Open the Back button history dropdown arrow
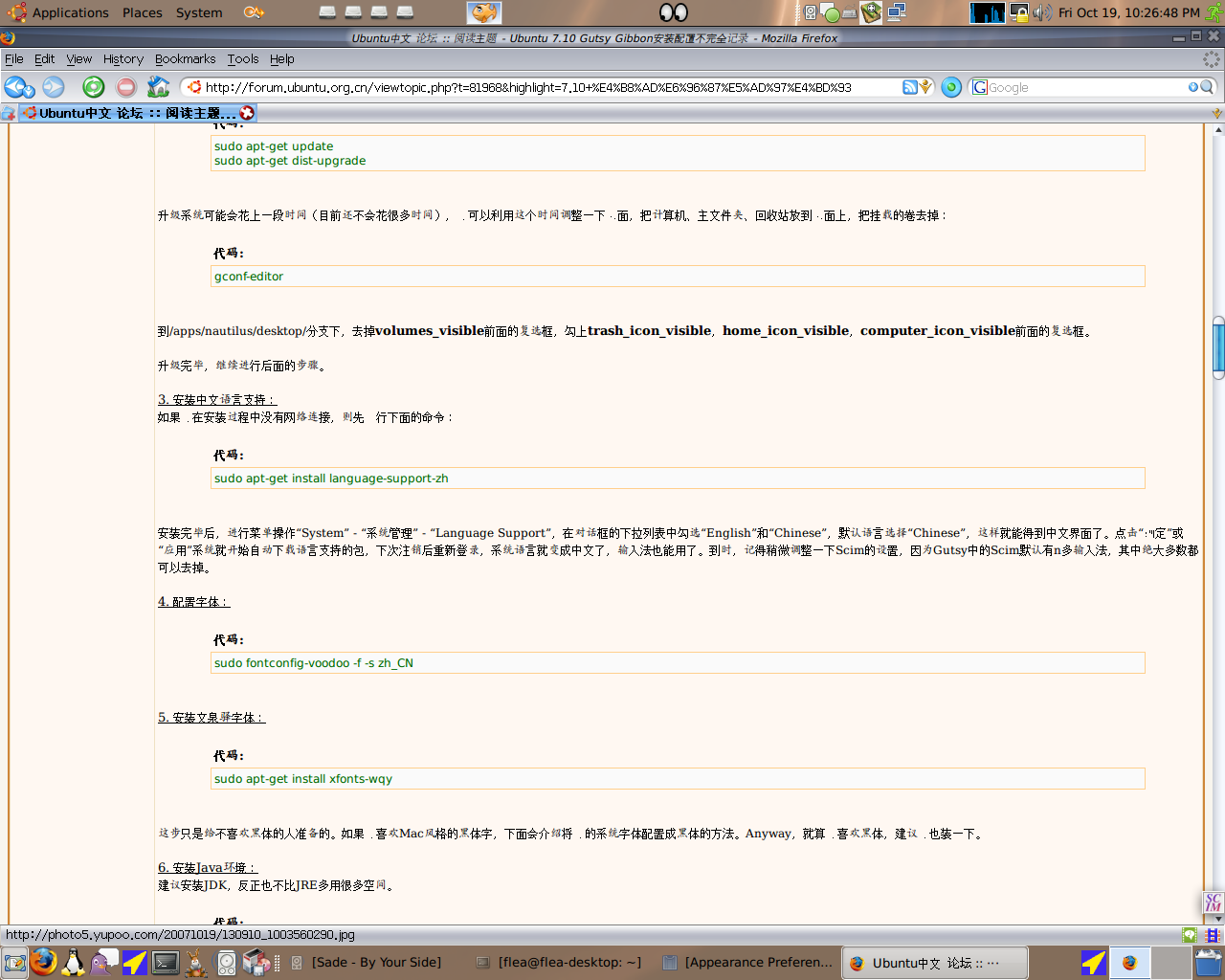 [x=31, y=92]
